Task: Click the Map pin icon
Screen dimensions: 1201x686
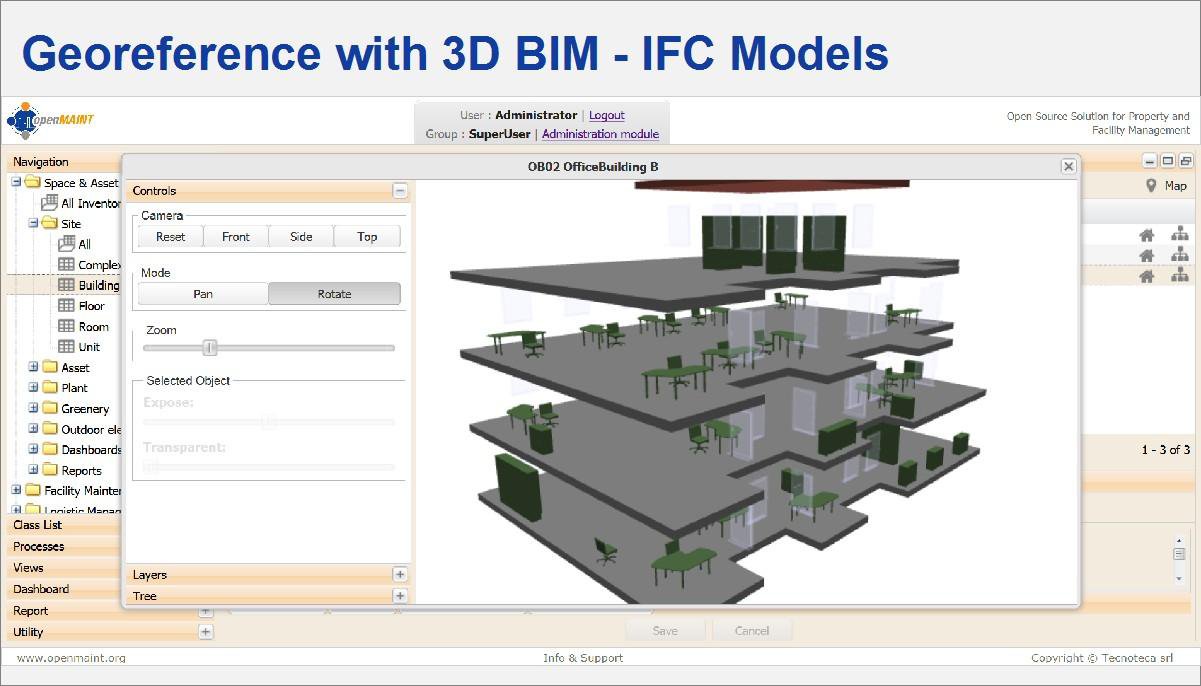Action: pyautogui.click(x=1151, y=185)
